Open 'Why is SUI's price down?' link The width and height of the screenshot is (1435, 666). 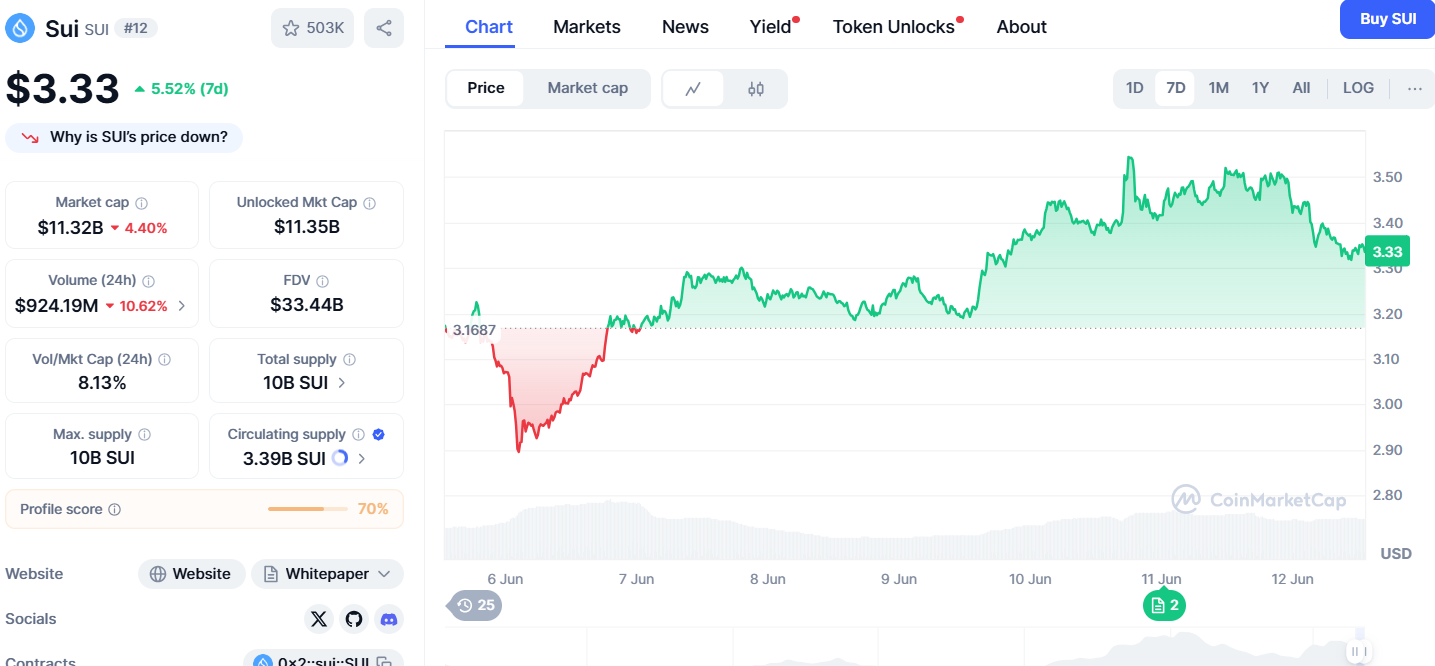tap(125, 137)
